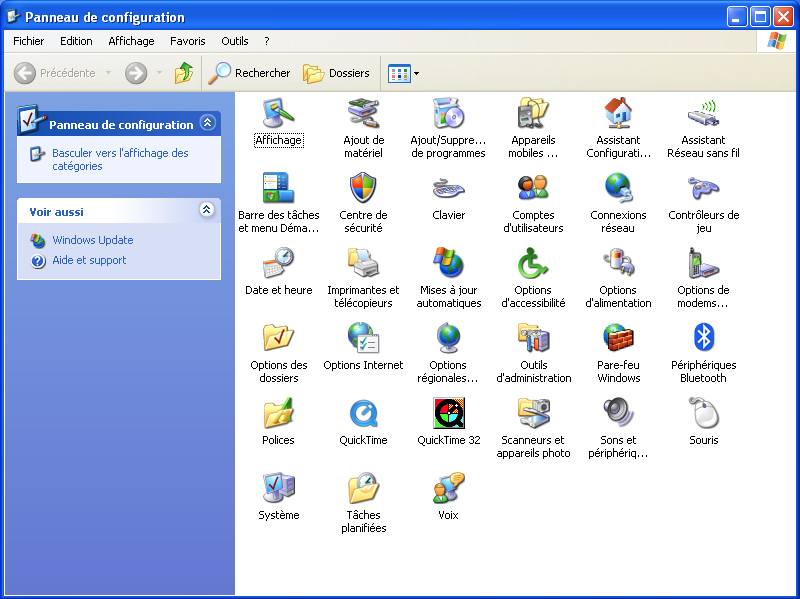Open the Affichage menu in menu bar
The height and width of the screenshot is (599, 800).
pos(131,41)
